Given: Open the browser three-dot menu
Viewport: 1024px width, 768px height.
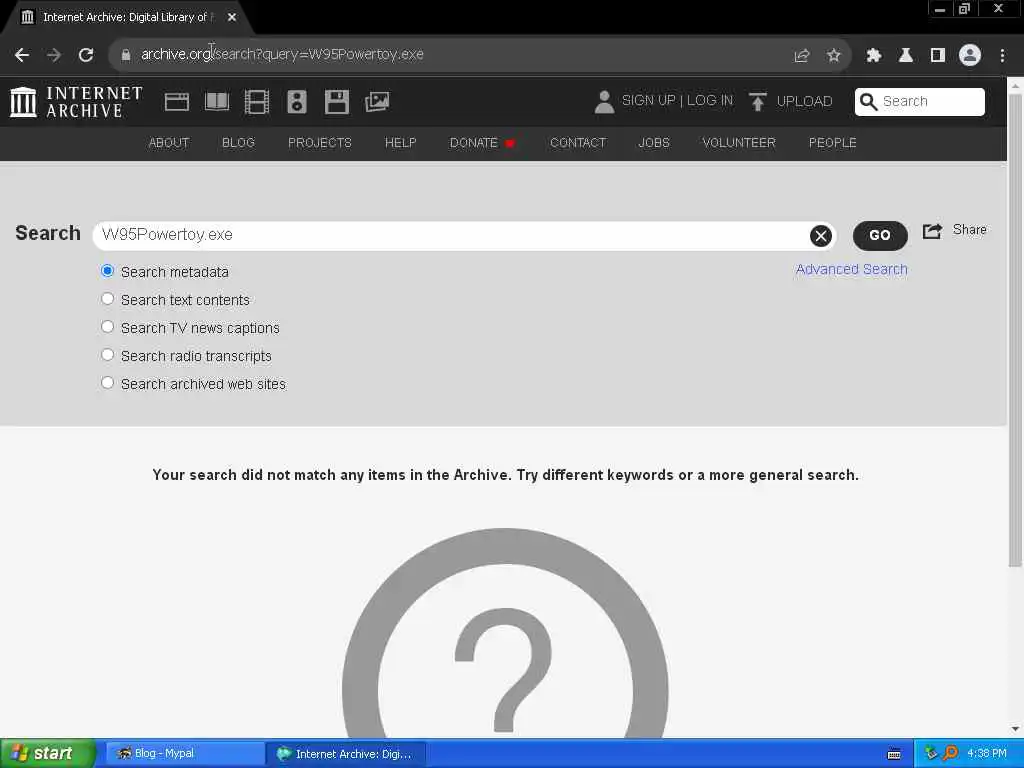Looking at the screenshot, I should point(1002,55).
